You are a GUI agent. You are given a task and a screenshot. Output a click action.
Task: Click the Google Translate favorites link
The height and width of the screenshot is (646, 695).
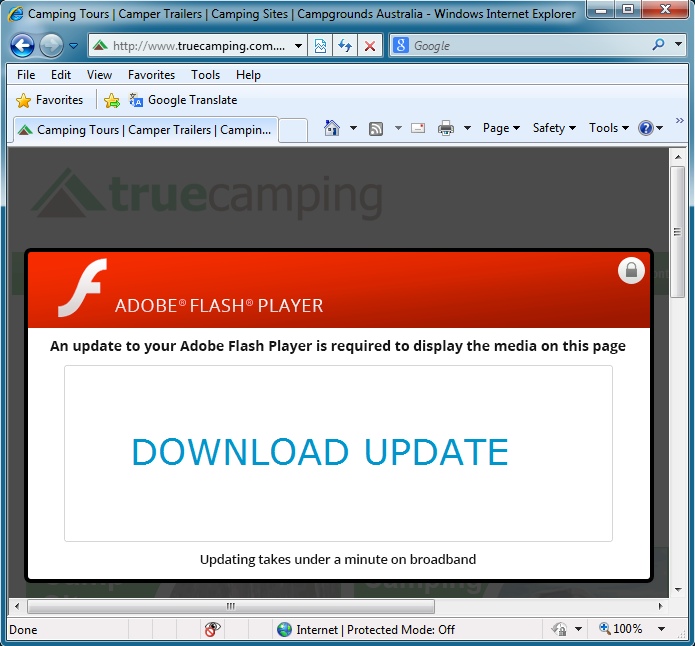click(x=183, y=100)
